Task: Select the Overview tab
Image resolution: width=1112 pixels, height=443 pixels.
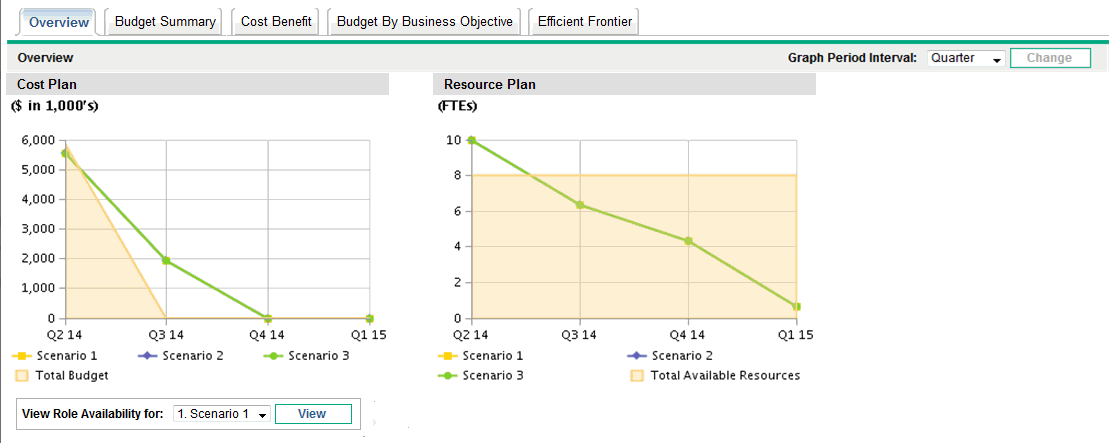Action: pos(59,22)
